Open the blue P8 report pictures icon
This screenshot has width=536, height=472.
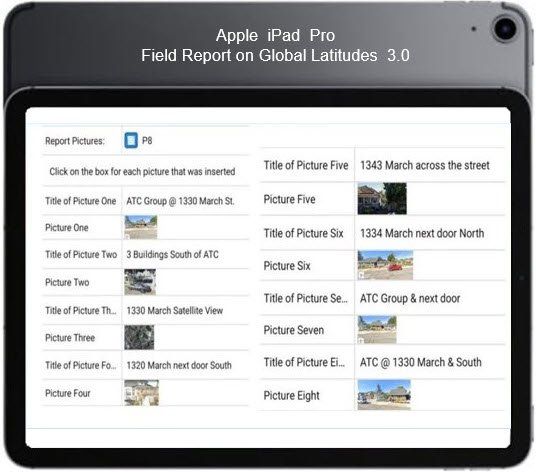[131, 140]
